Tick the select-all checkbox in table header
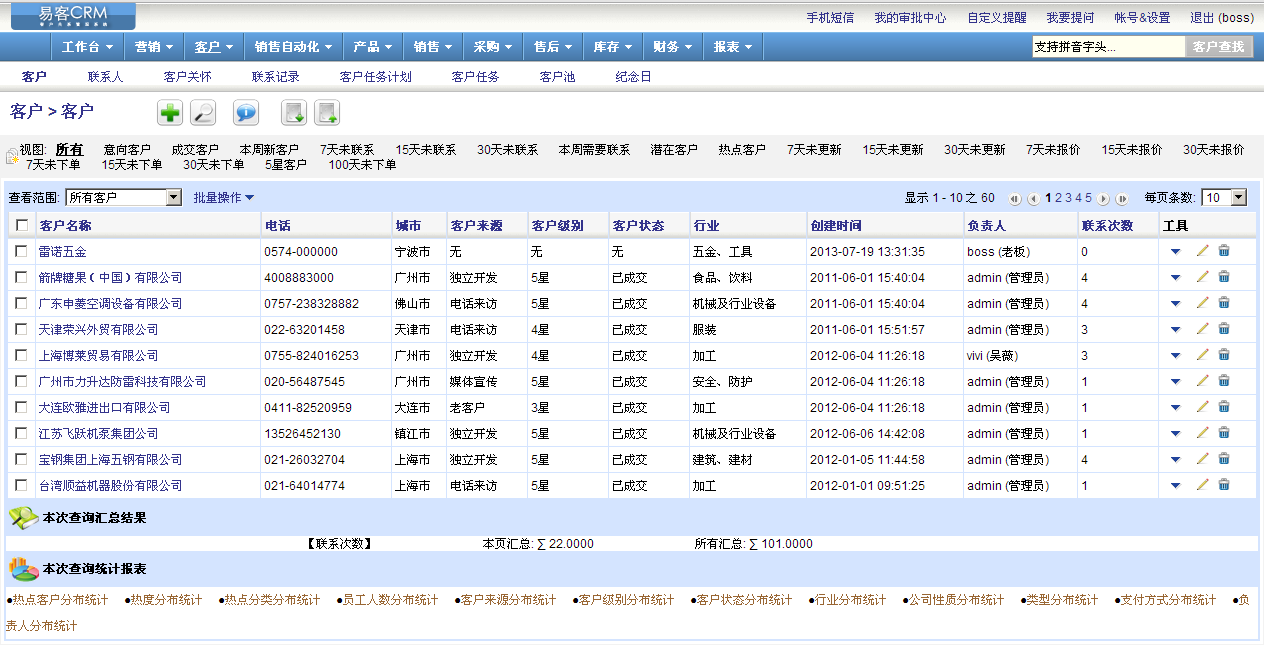The height and width of the screenshot is (646, 1264). pos(22,226)
